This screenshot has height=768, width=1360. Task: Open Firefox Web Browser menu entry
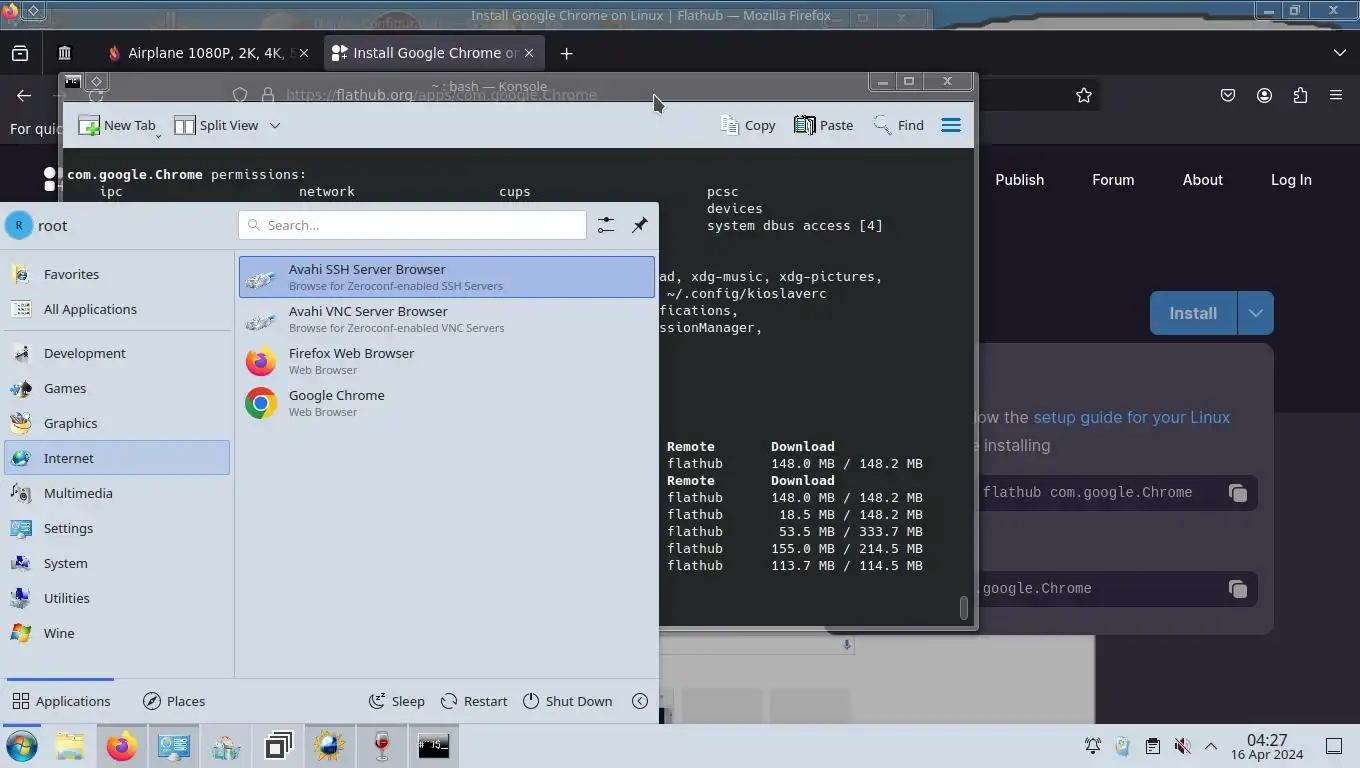[x=446, y=361]
